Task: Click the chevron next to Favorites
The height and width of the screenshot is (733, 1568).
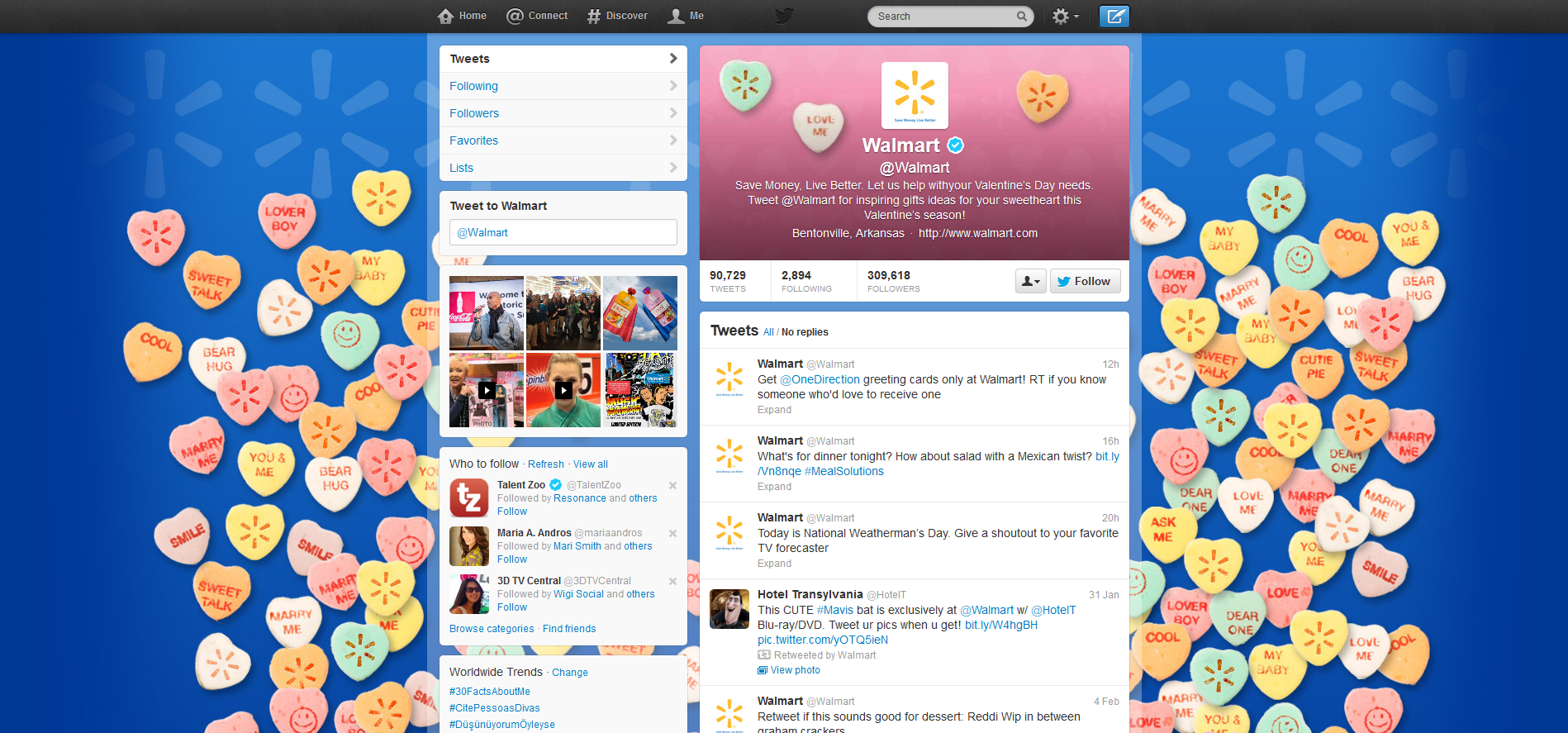Action: tap(673, 140)
